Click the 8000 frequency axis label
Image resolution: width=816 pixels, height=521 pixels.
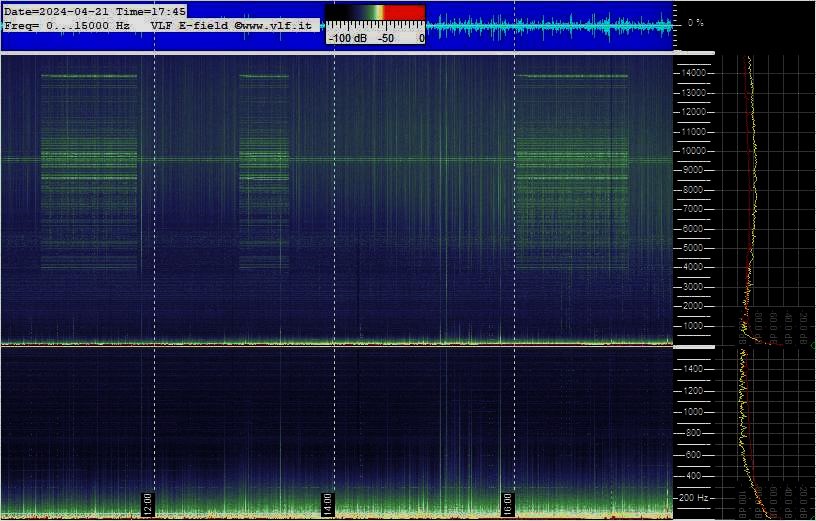[693, 190]
